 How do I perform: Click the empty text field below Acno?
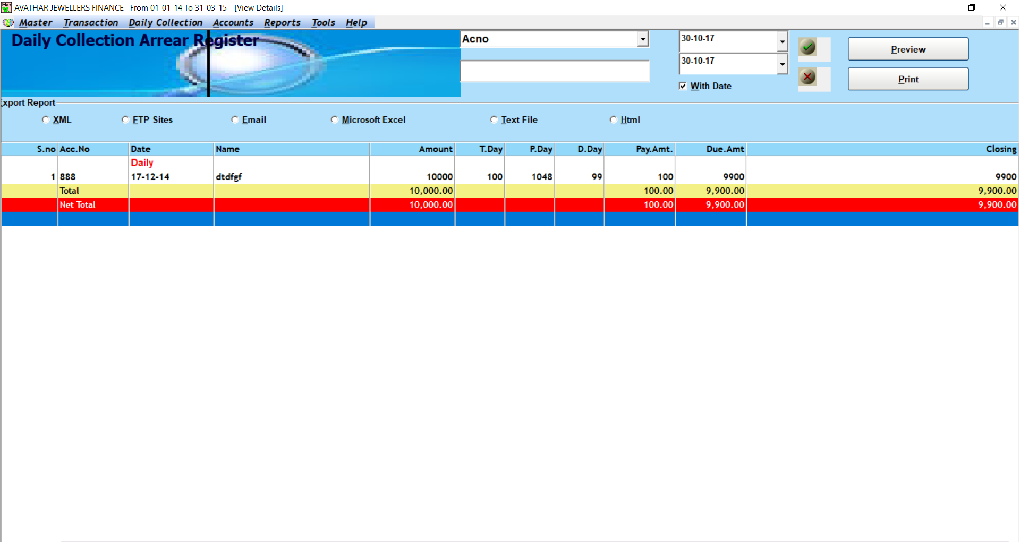tap(554, 71)
